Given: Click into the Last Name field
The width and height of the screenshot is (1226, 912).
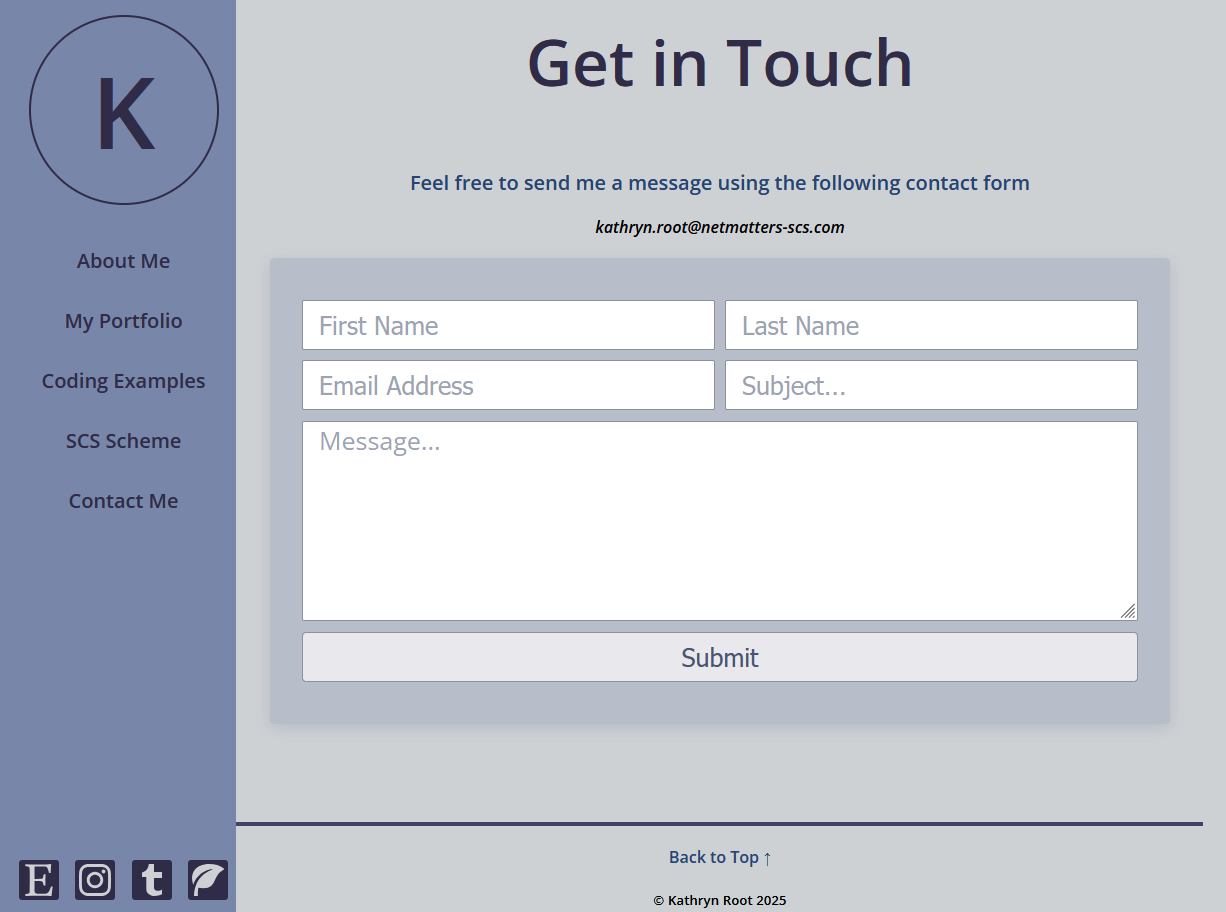Looking at the screenshot, I should [931, 326].
